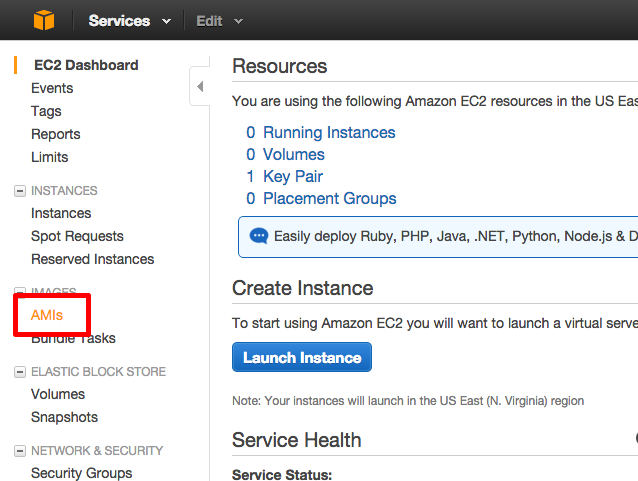Viewport: 638px width, 481px height.
Task: Click the INSTANCES section label
Action: (64, 190)
